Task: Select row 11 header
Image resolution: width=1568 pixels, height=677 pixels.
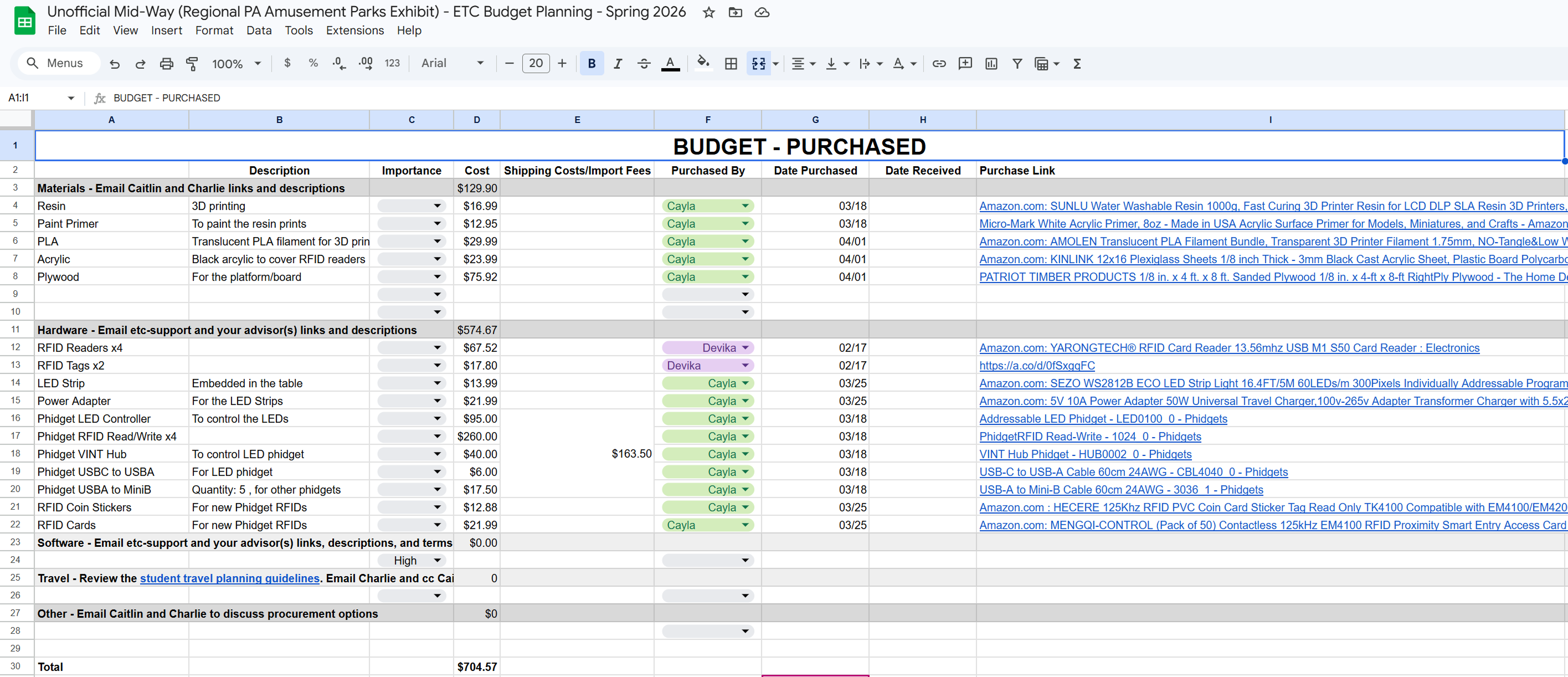Action: [x=16, y=330]
